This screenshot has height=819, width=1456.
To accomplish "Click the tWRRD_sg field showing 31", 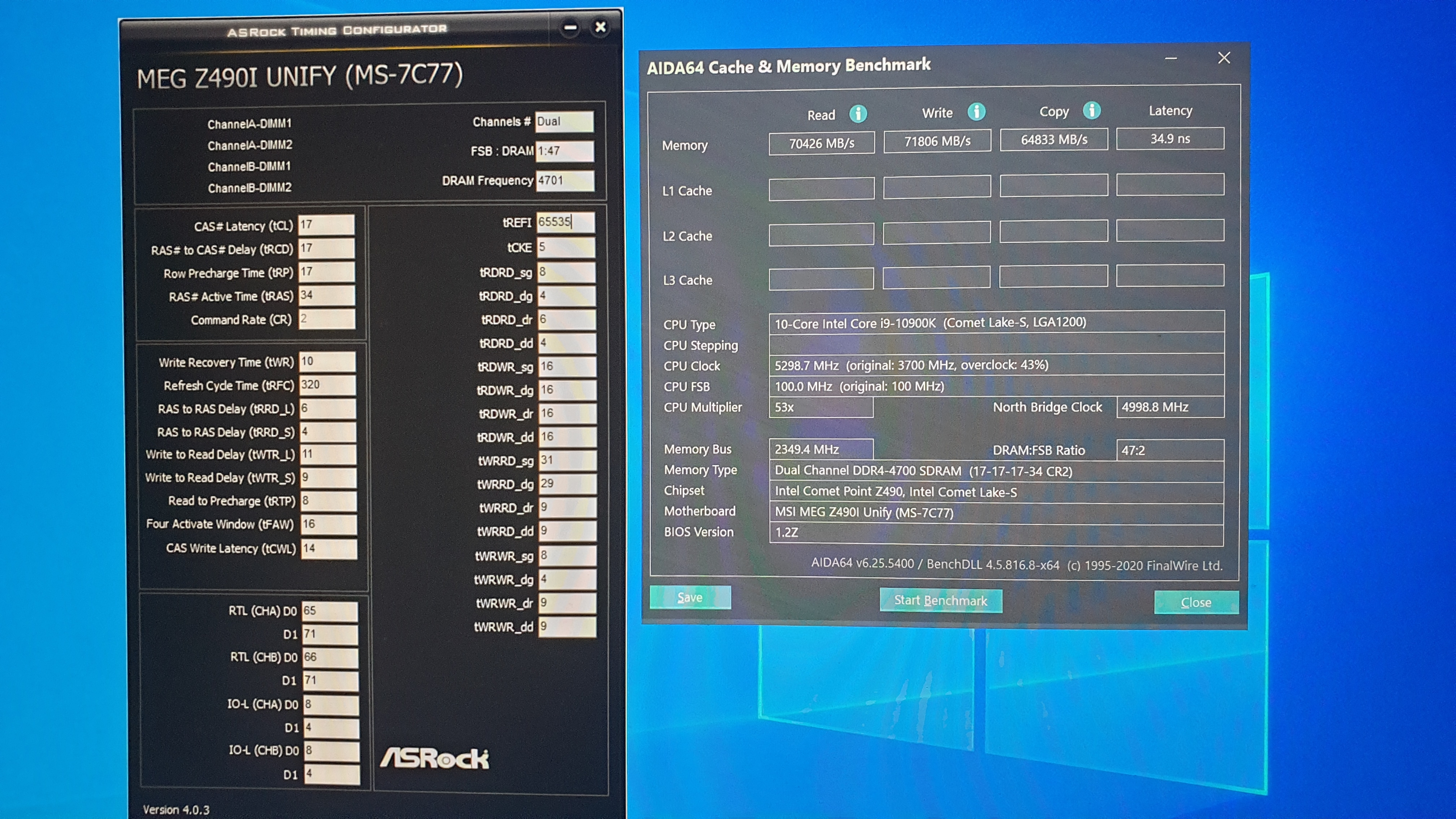I will click(x=566, y=460).
